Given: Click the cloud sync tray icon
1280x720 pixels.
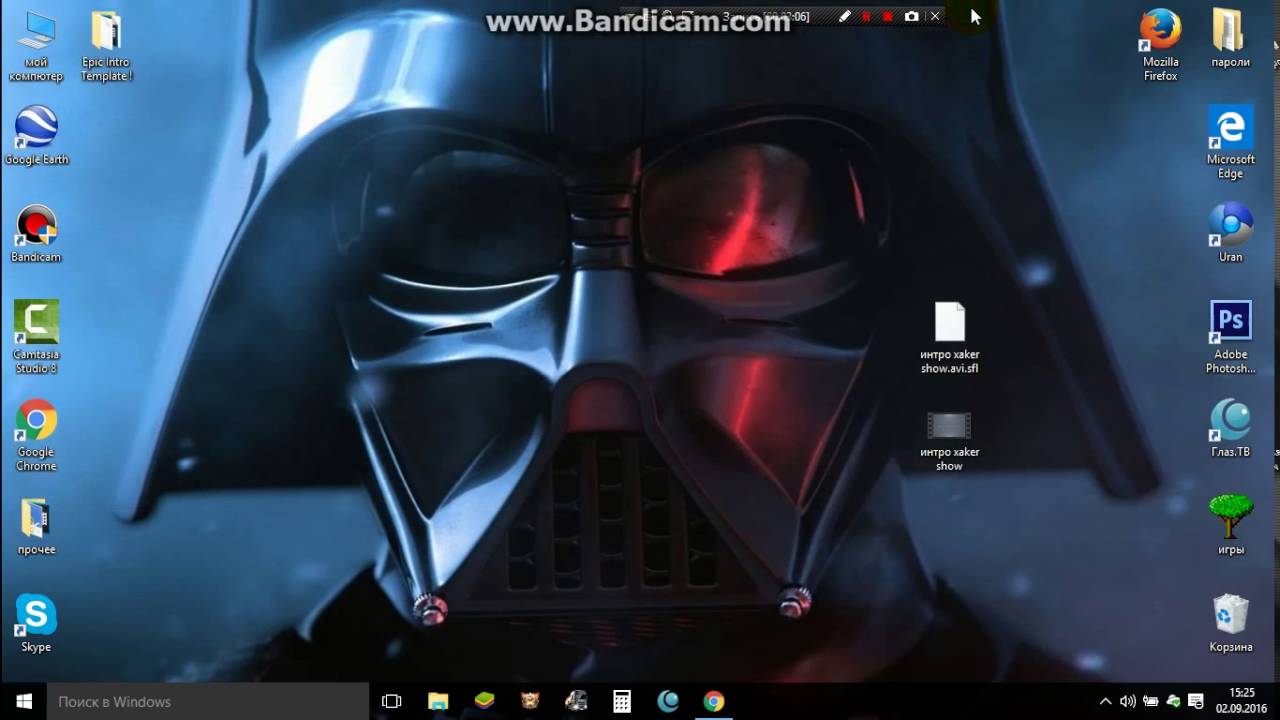Looking at the screenshot, I should coord(1173,701).
